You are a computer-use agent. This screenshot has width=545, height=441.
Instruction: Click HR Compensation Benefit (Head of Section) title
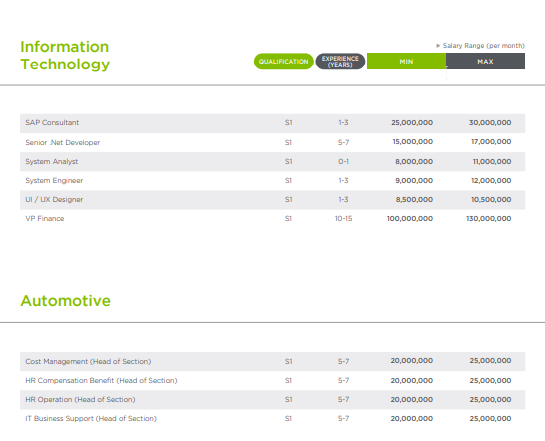(101, 381)
